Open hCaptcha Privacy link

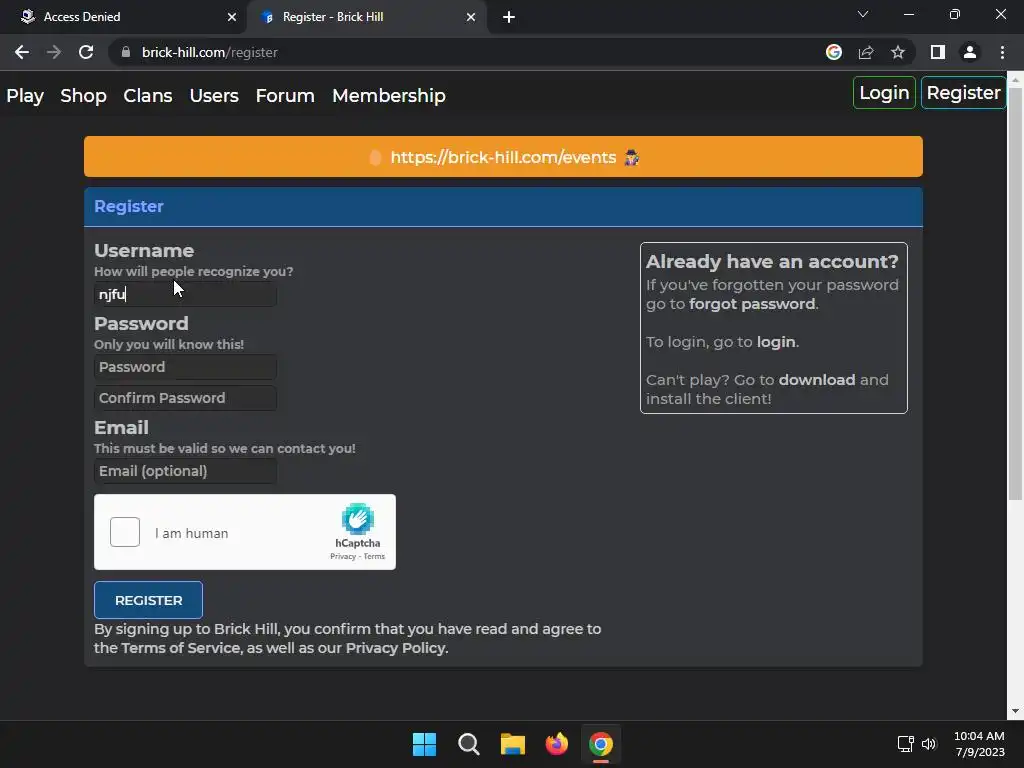pyautogui.click(x=343, y=556)
